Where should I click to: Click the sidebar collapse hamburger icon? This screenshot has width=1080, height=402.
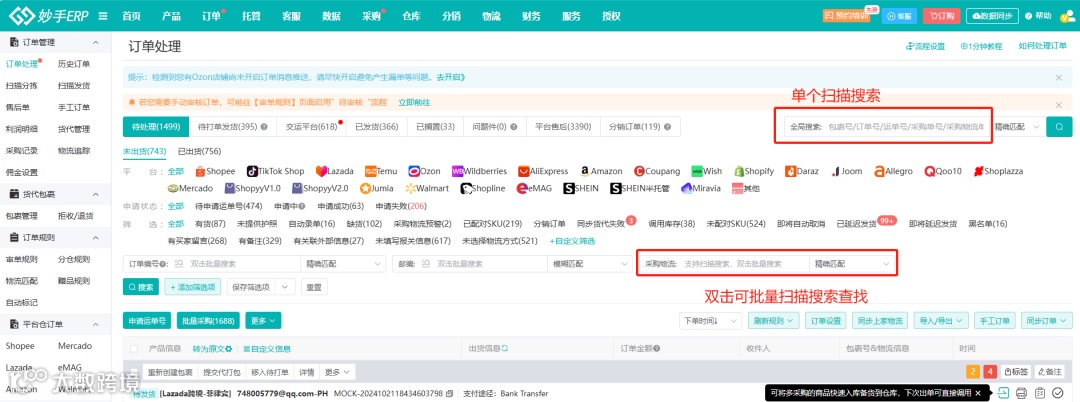103,16
